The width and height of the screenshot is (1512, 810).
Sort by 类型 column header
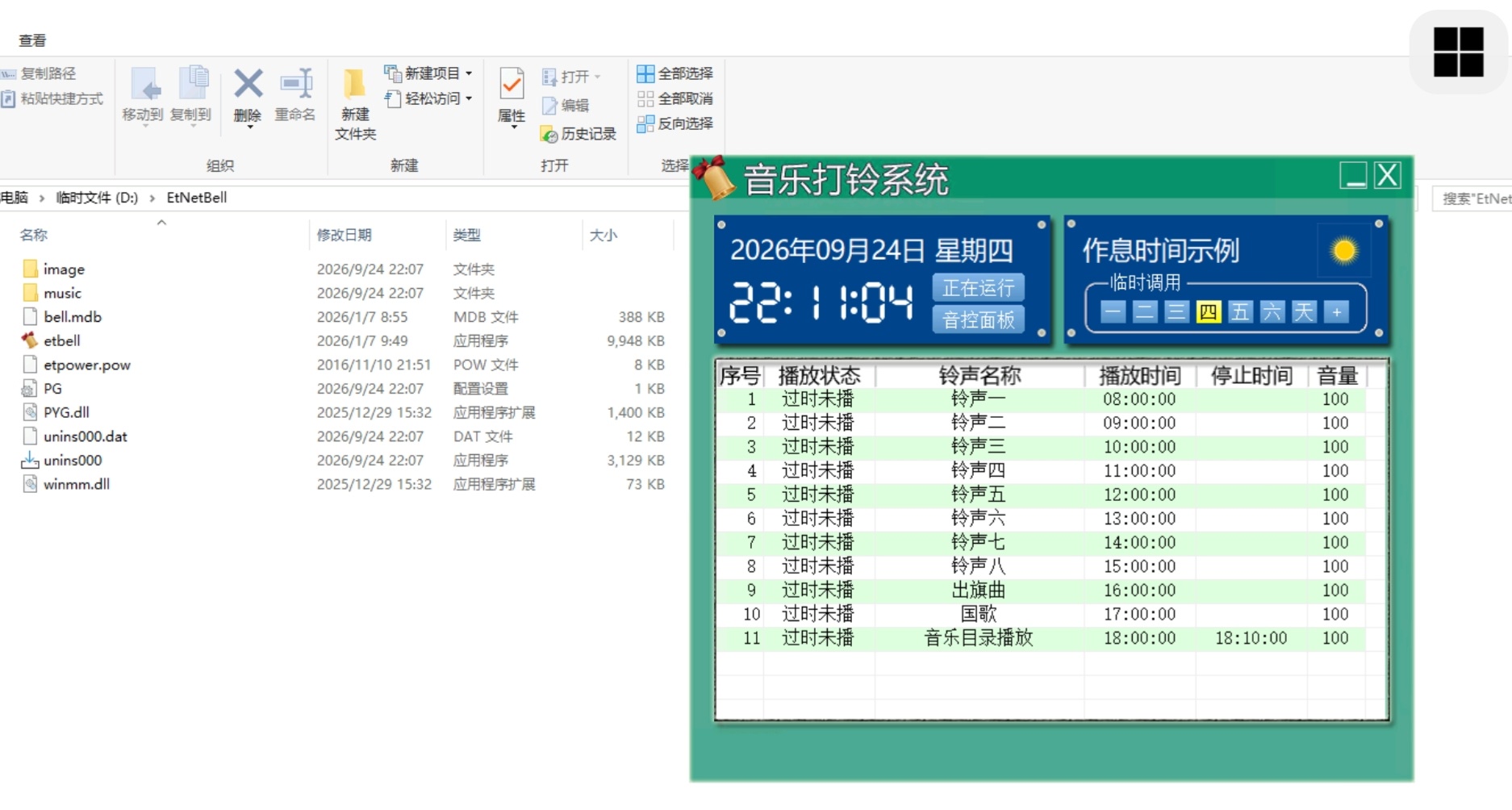467,235
